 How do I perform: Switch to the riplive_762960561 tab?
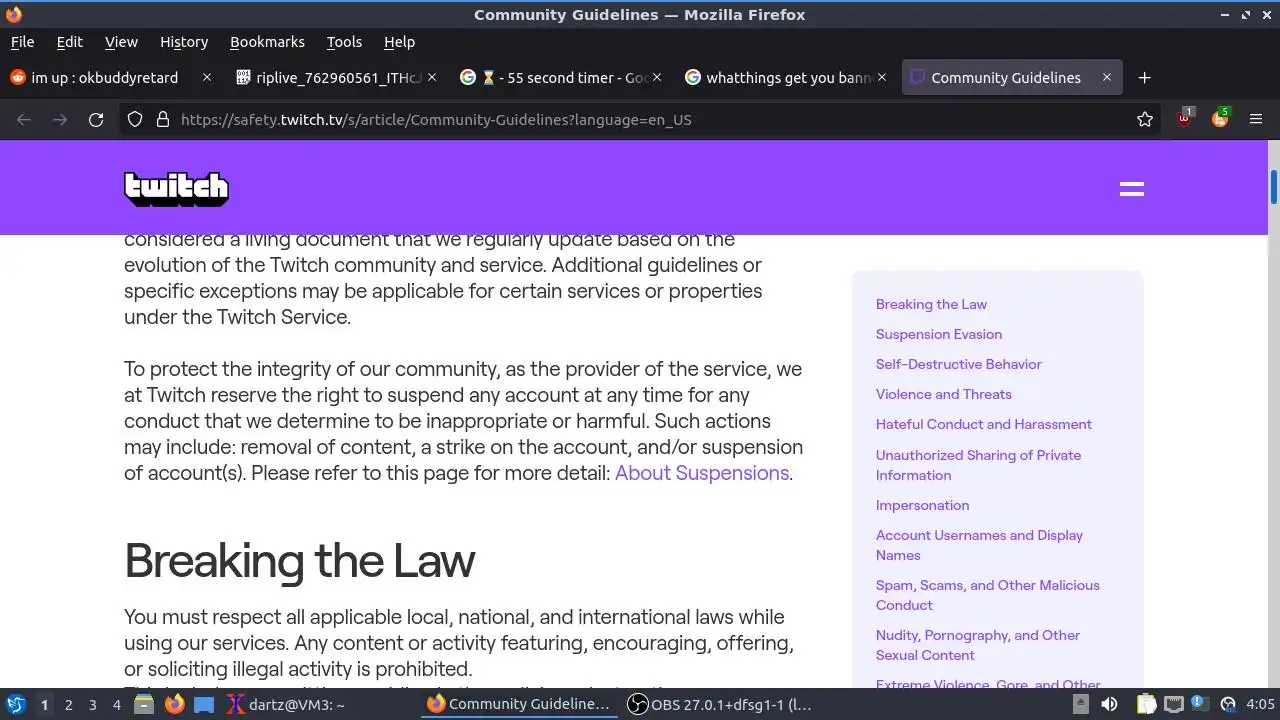(336, 77)
